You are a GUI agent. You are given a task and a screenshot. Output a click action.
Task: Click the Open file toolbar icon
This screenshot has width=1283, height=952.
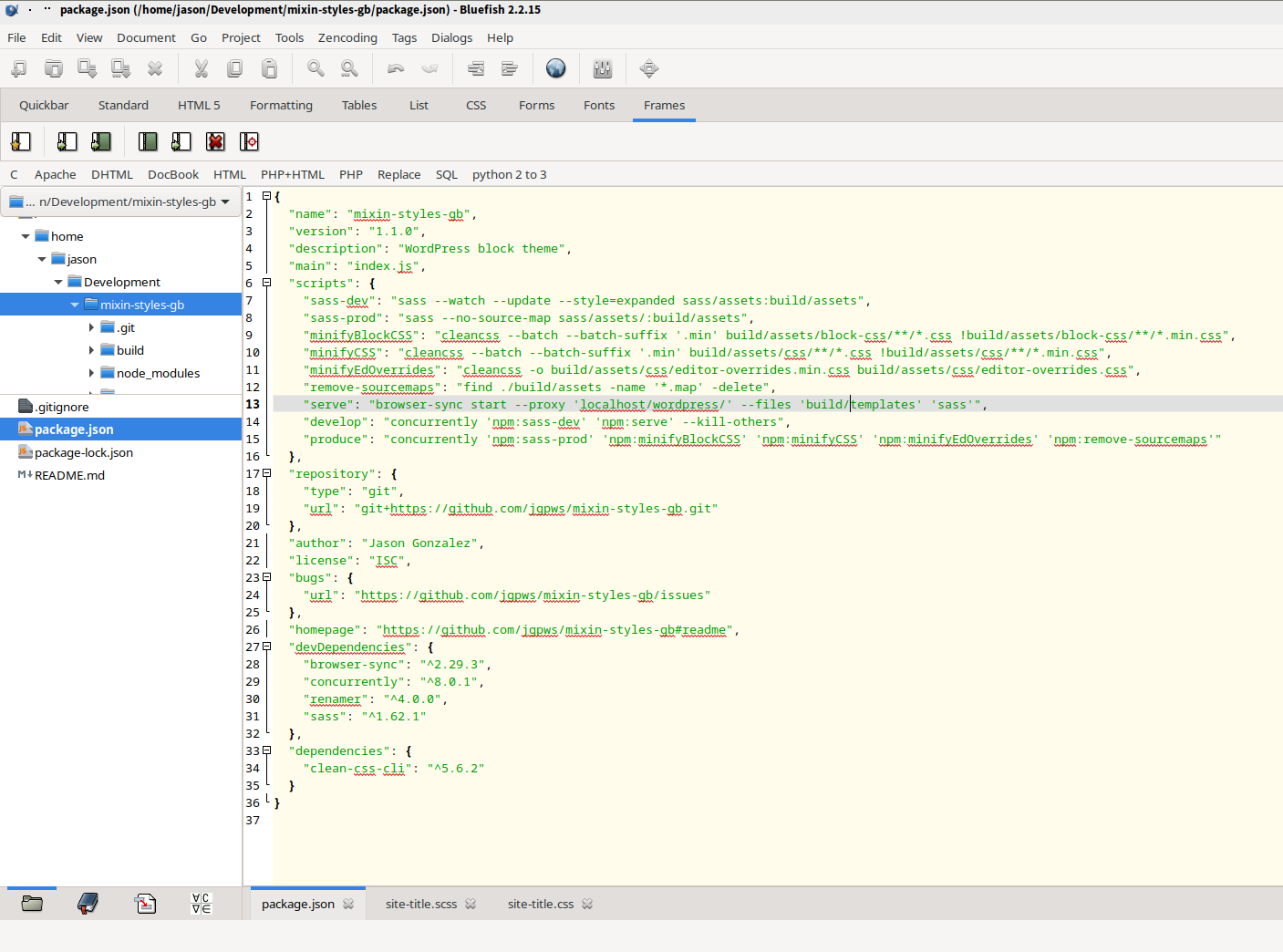54,68
